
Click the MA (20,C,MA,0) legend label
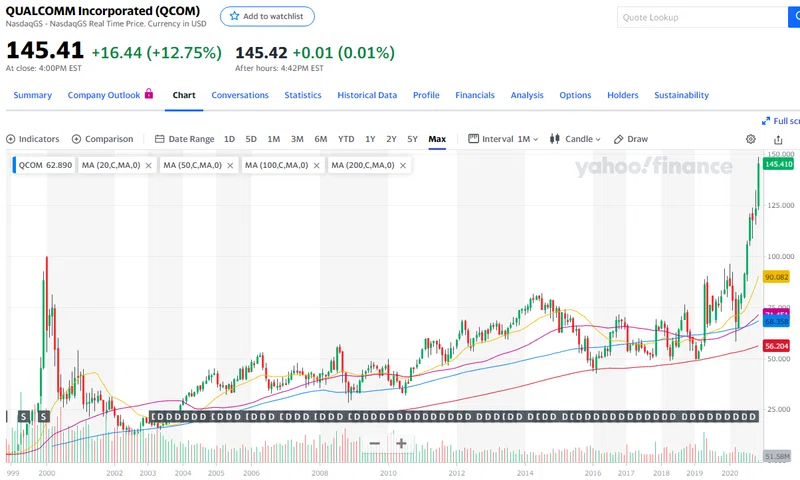click(111, 165)
